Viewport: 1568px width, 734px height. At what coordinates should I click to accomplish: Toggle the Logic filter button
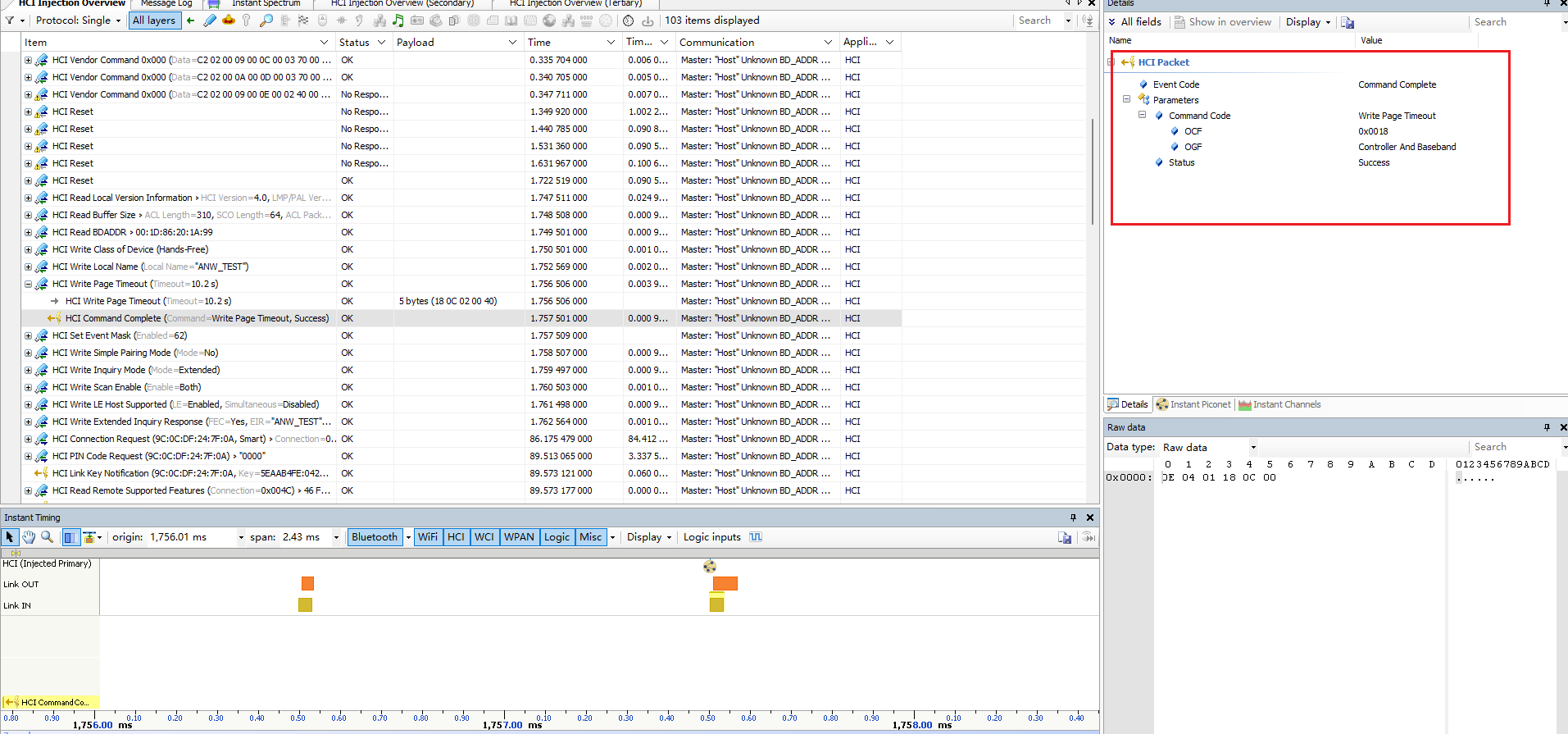coord(557,537)
